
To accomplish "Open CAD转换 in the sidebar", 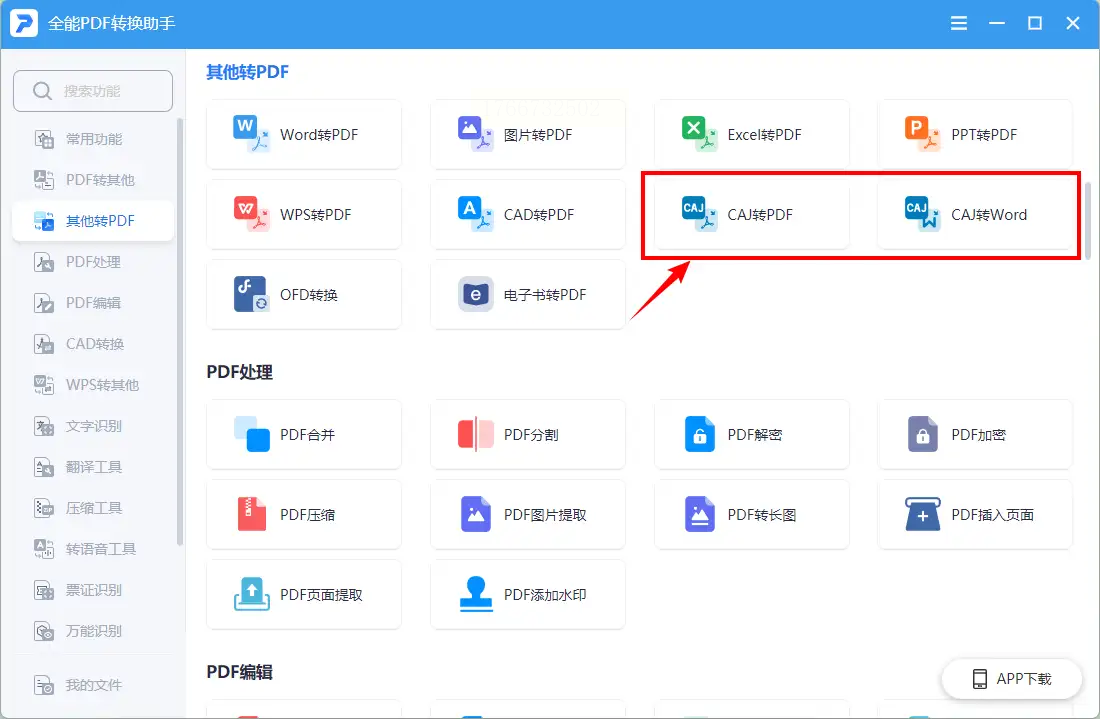I will tap(93, 344).
